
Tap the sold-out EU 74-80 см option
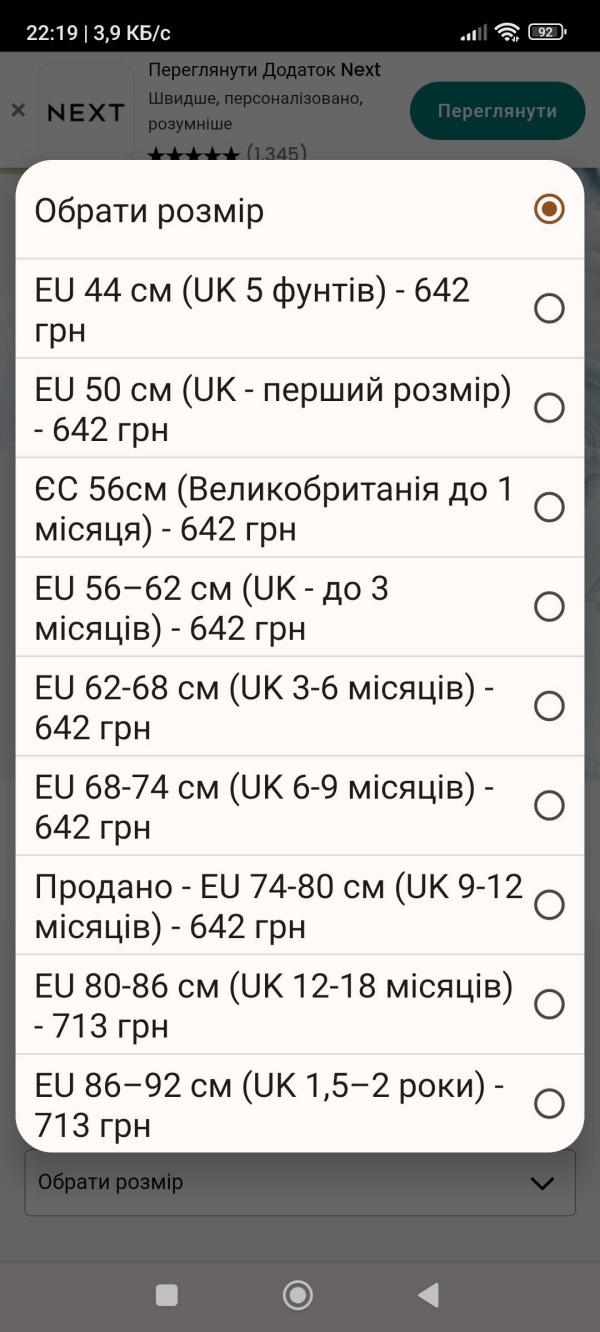300,905
